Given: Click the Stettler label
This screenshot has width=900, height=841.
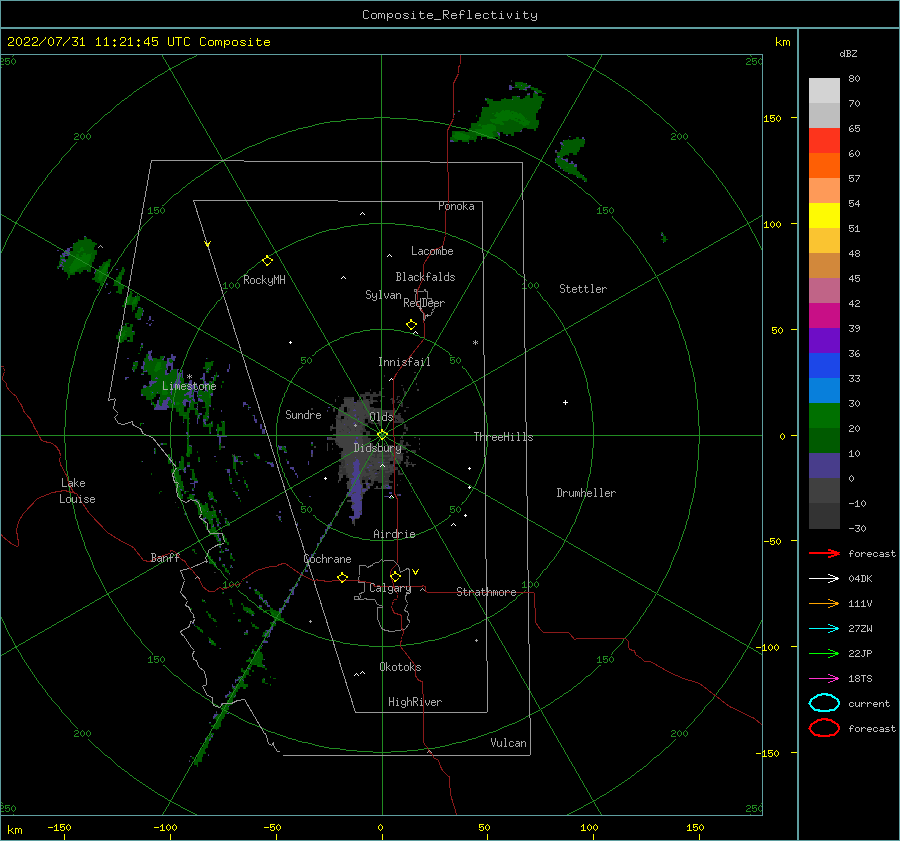Looking at the screenshot, I should pyautogui.click(x=583, y=289).
